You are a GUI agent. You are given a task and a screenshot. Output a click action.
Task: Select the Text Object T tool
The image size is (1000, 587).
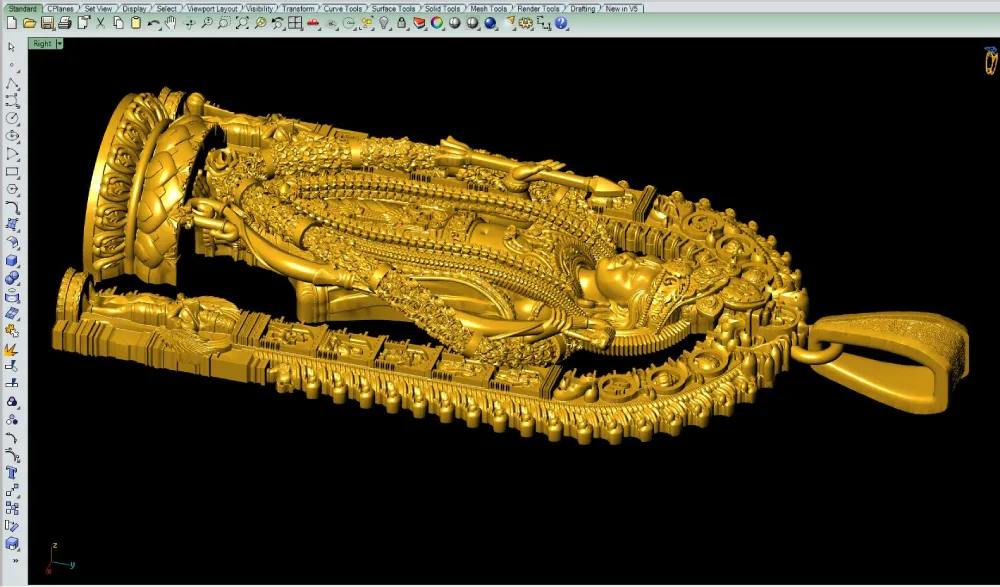11,473
